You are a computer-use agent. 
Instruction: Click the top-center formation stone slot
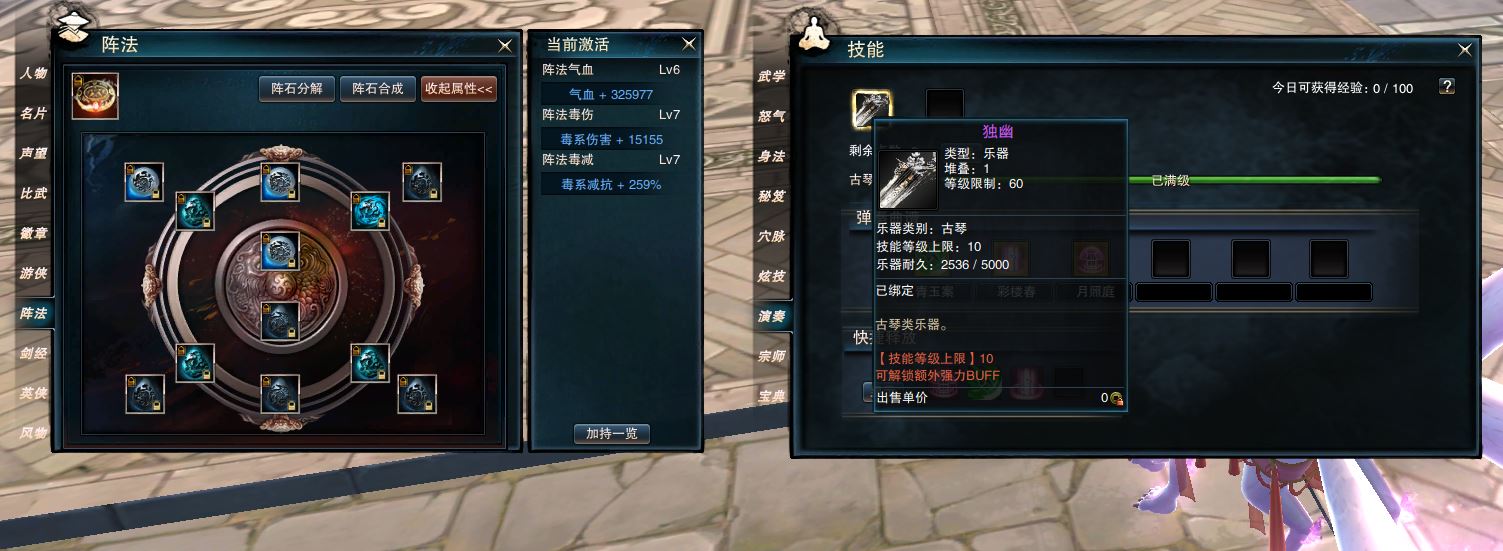click(280, 182)
